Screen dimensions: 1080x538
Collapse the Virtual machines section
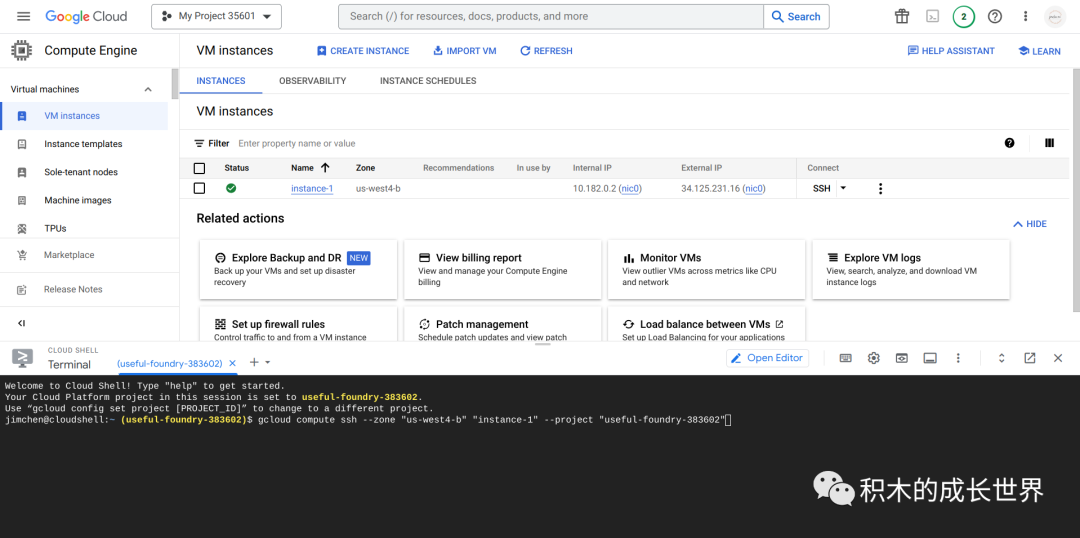tap(147, 90)
